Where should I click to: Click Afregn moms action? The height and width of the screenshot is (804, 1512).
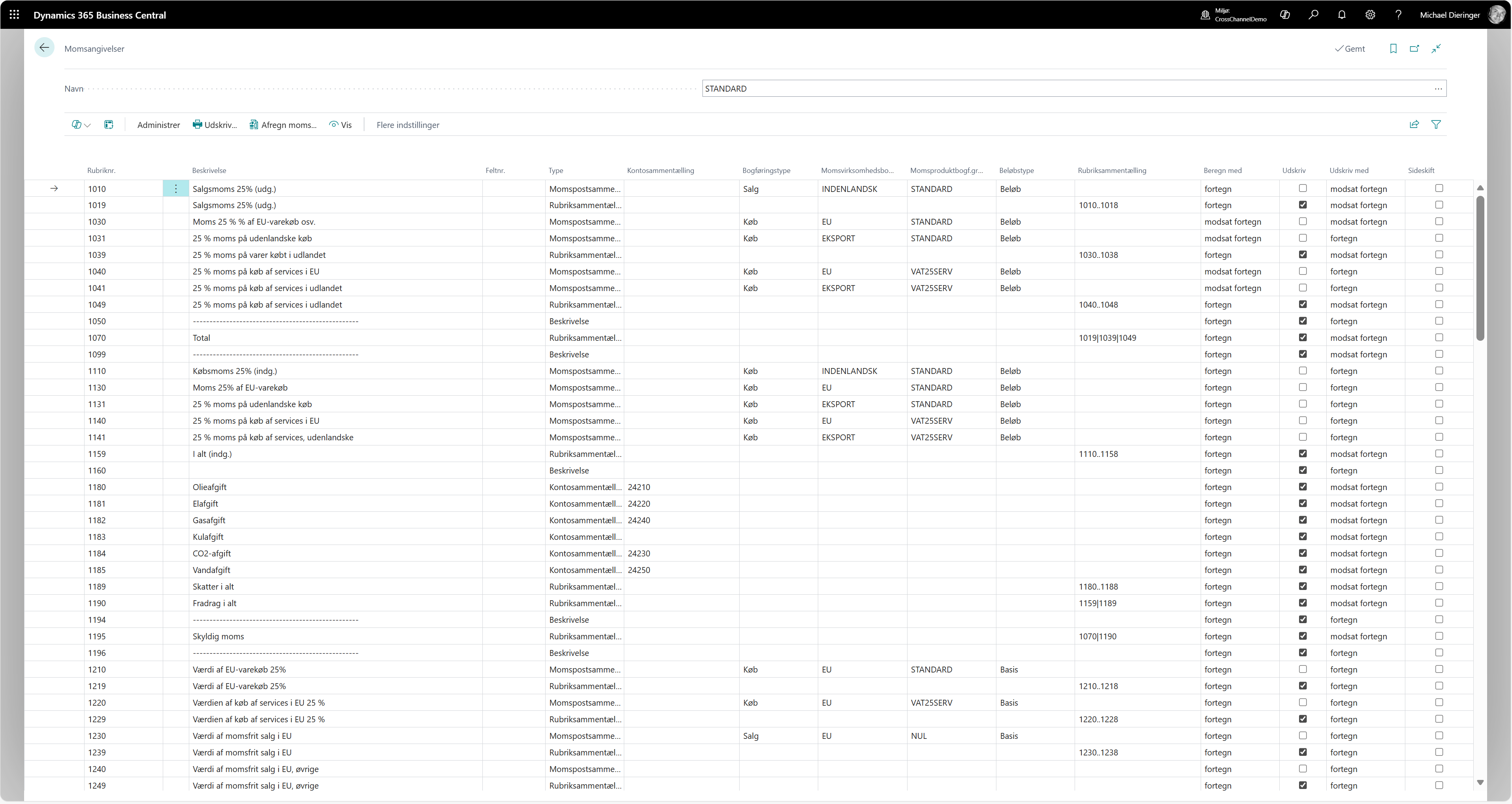point(283,125)
